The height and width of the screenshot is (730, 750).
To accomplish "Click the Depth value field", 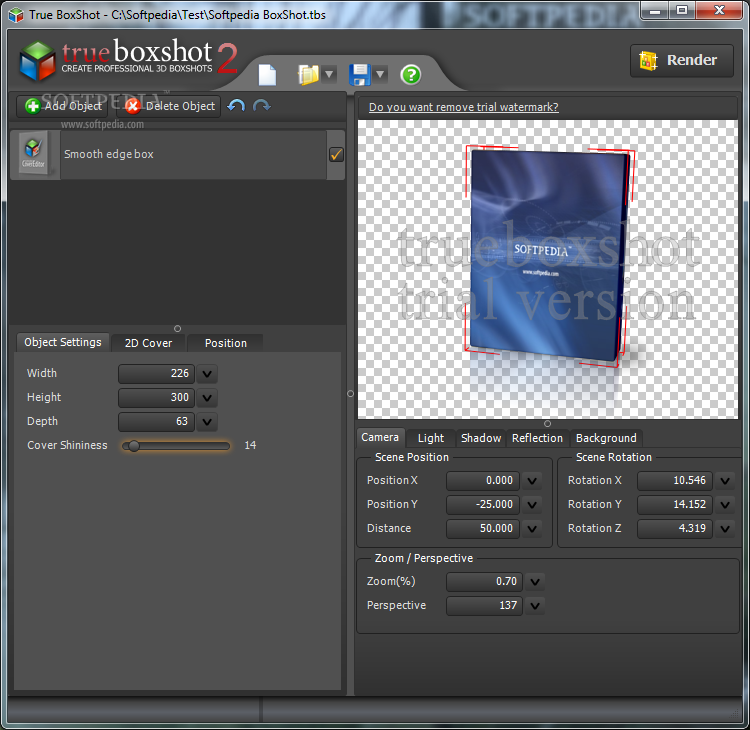I will tap(156, 421).
